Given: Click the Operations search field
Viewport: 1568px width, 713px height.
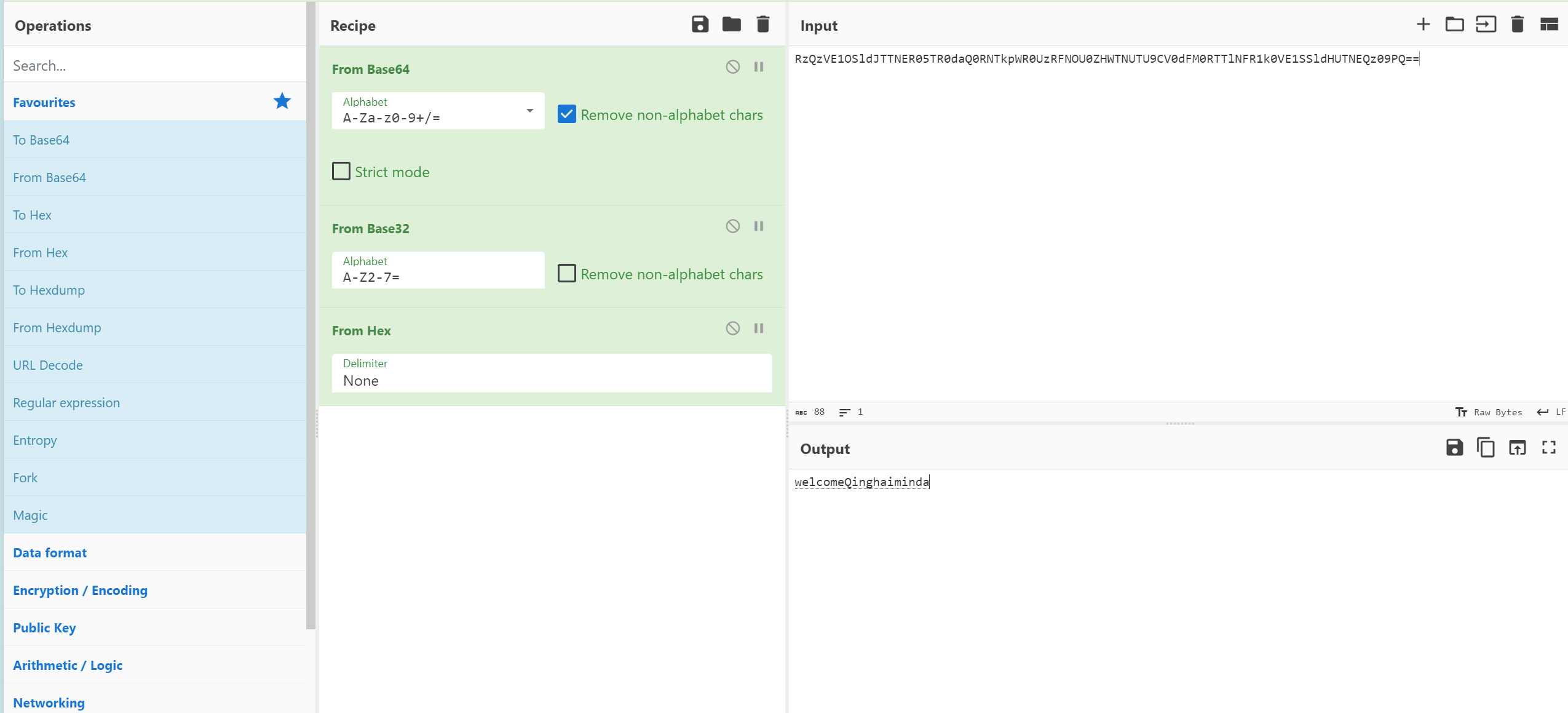Looking at the screenshot, I should click(154, 65).
